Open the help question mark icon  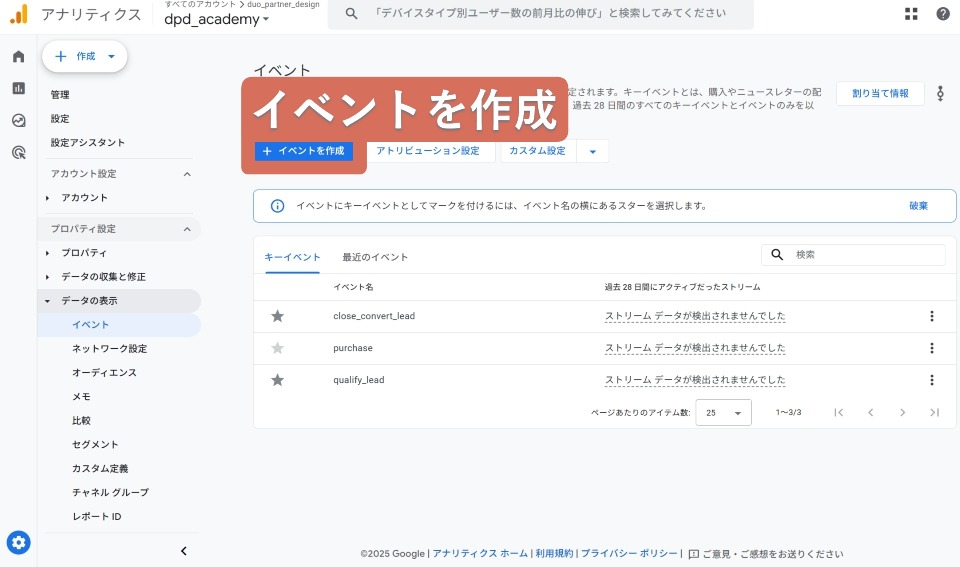pos(943,14)
